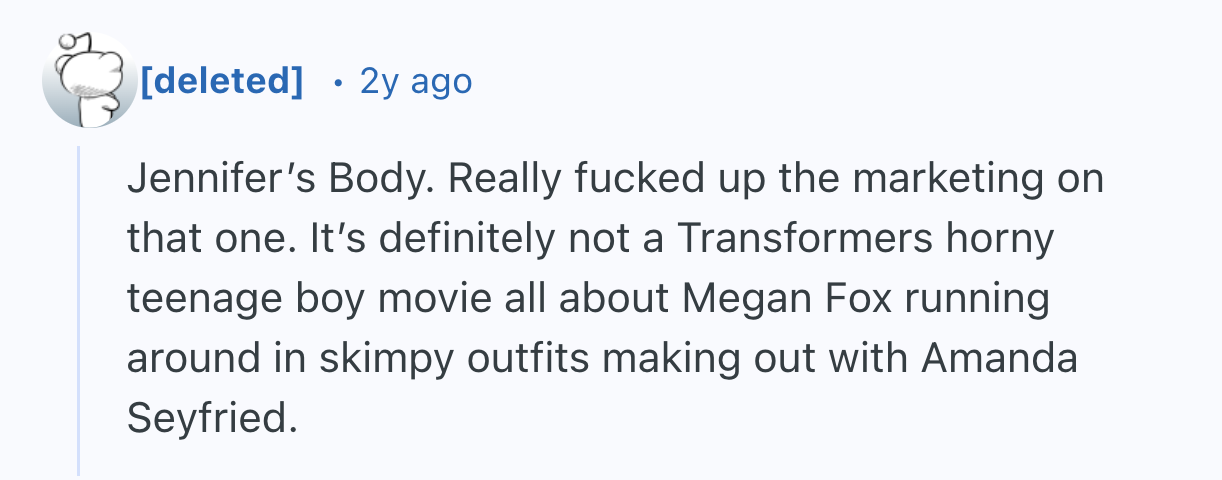Click the default Reddit avatar icon
1222x480 pixels.
pos(88,82)
